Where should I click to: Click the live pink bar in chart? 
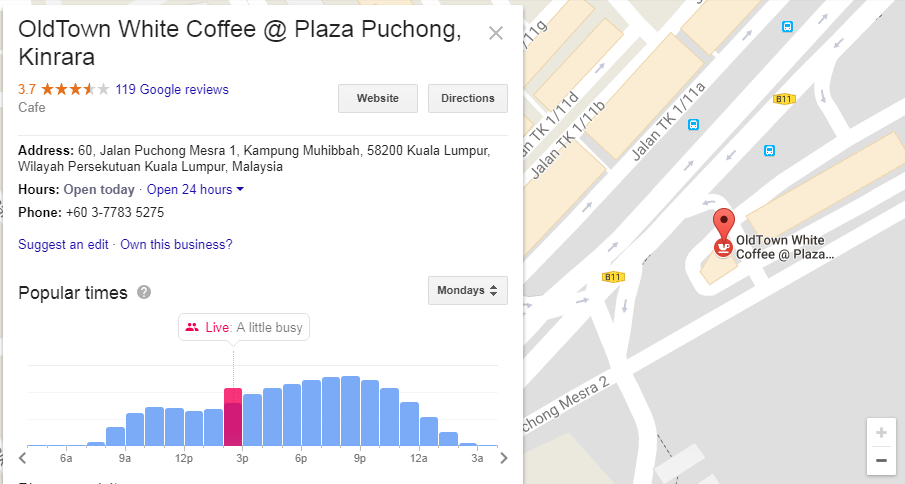pyautogui.click(x=233, y=416)
